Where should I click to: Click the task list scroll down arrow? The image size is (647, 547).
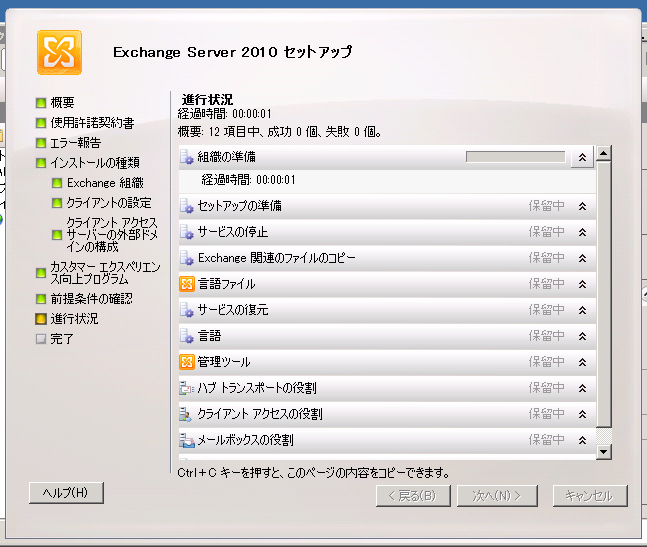click(x=604, y=451)
